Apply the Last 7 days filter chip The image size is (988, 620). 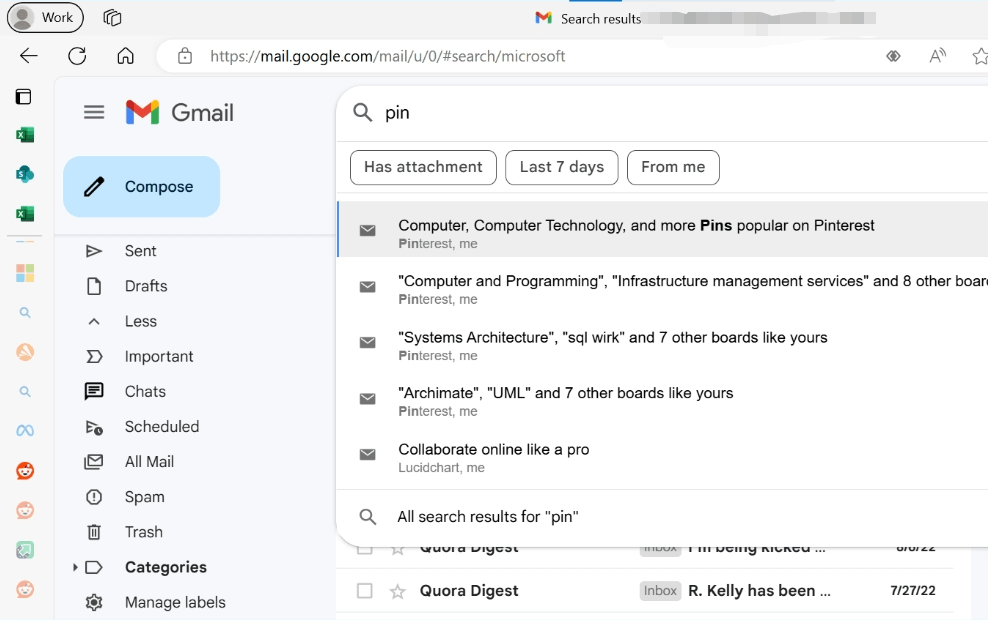[x=561, y=168]
